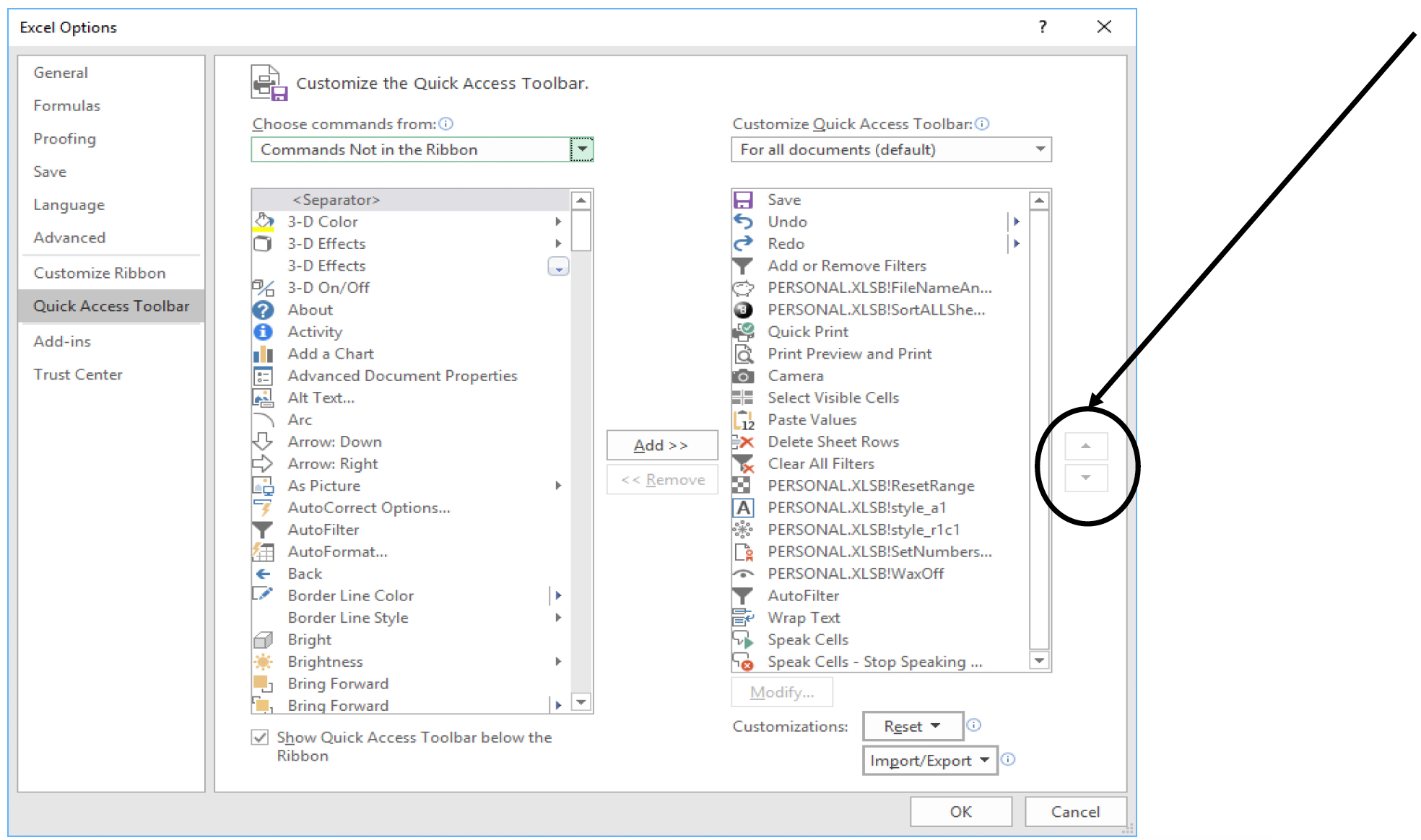This screenshot has width=1421, height=840.
Task: Click the Help question mark button
Action: coord(1043,27)
